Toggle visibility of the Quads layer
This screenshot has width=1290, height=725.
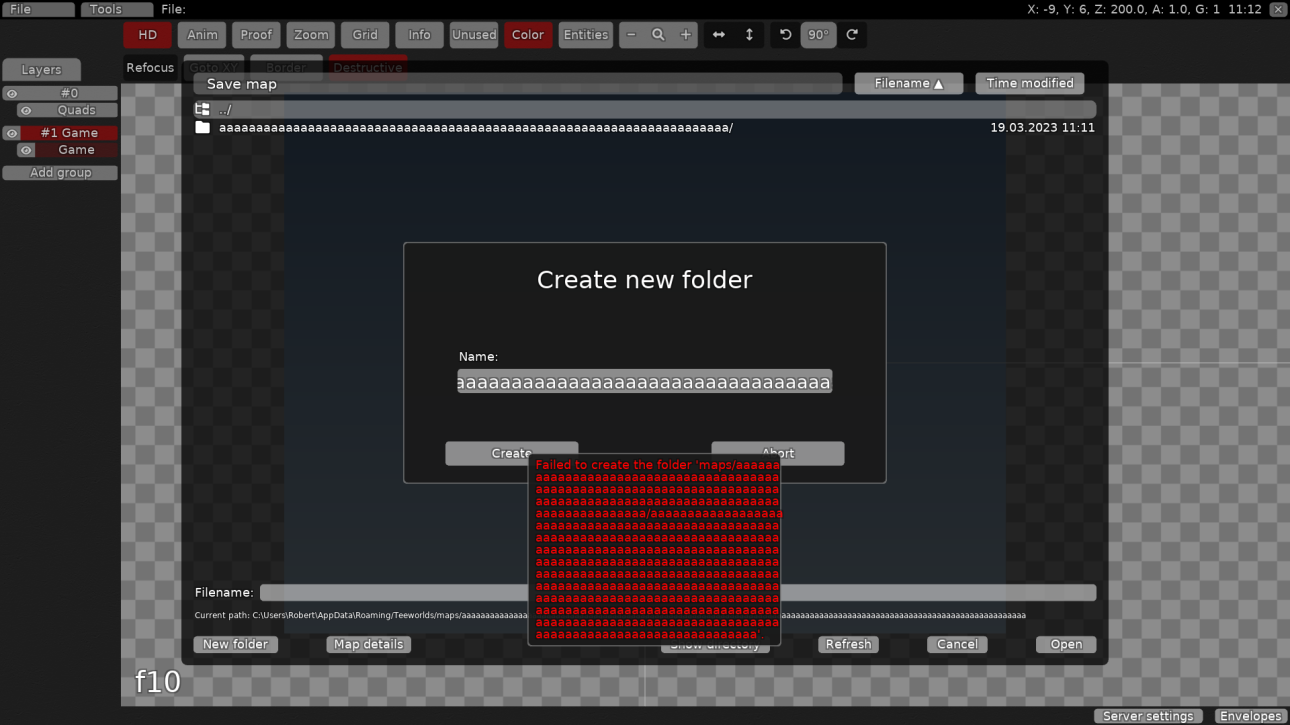27,110
